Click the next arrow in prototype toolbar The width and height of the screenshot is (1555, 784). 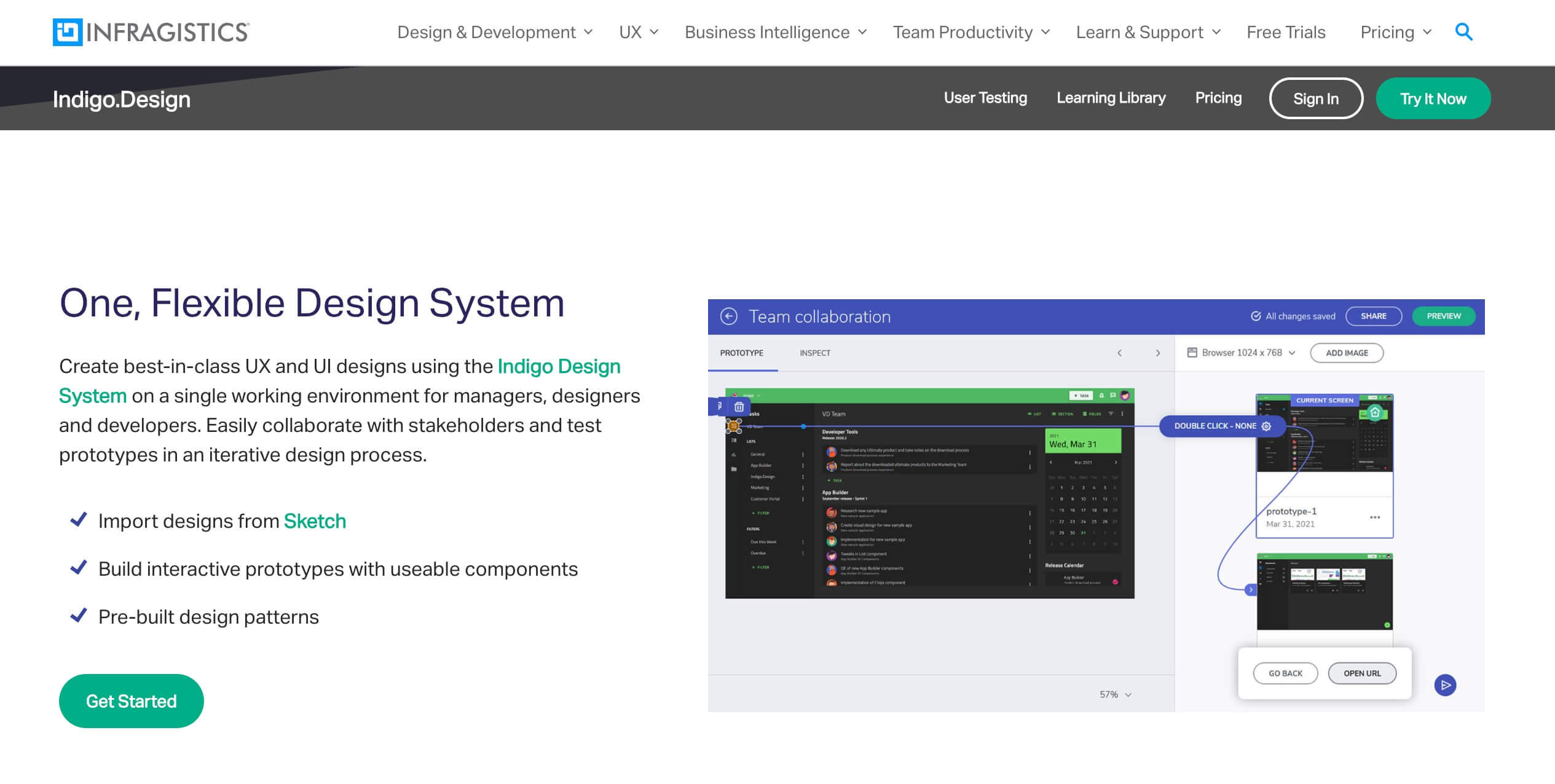[x=1158, y=353]
